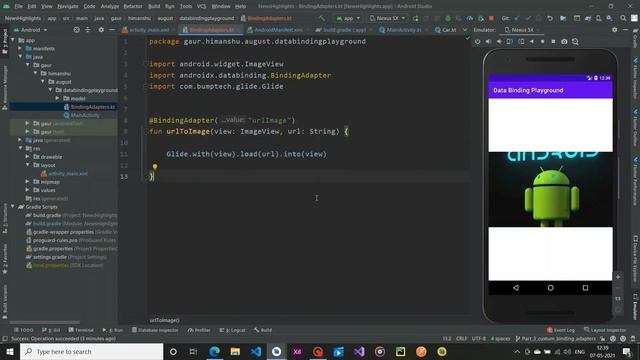Click the emulator back triangle toolbar icon
Image resolution: width=640 pixels, height=360 pixels.
click(532, 41)
